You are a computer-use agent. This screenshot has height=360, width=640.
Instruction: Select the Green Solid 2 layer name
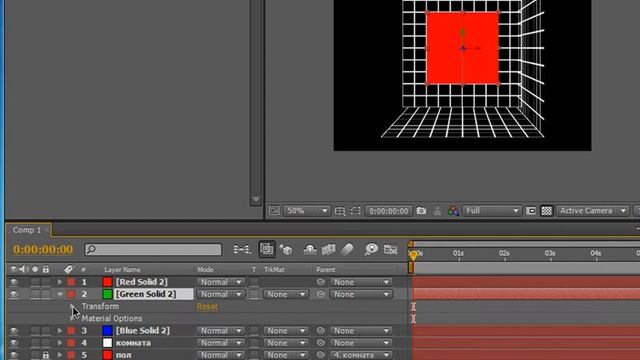(146, 294)
